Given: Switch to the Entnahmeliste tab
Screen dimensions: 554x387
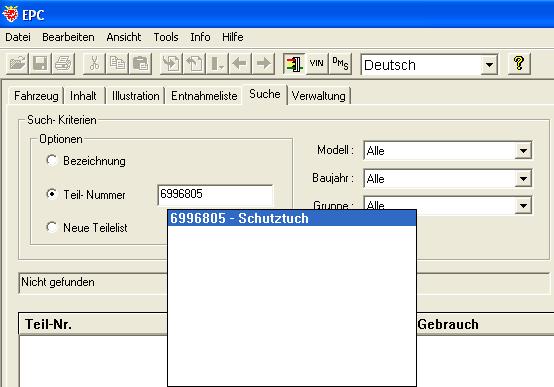Looking at the screenshot, I should [204, 96].
